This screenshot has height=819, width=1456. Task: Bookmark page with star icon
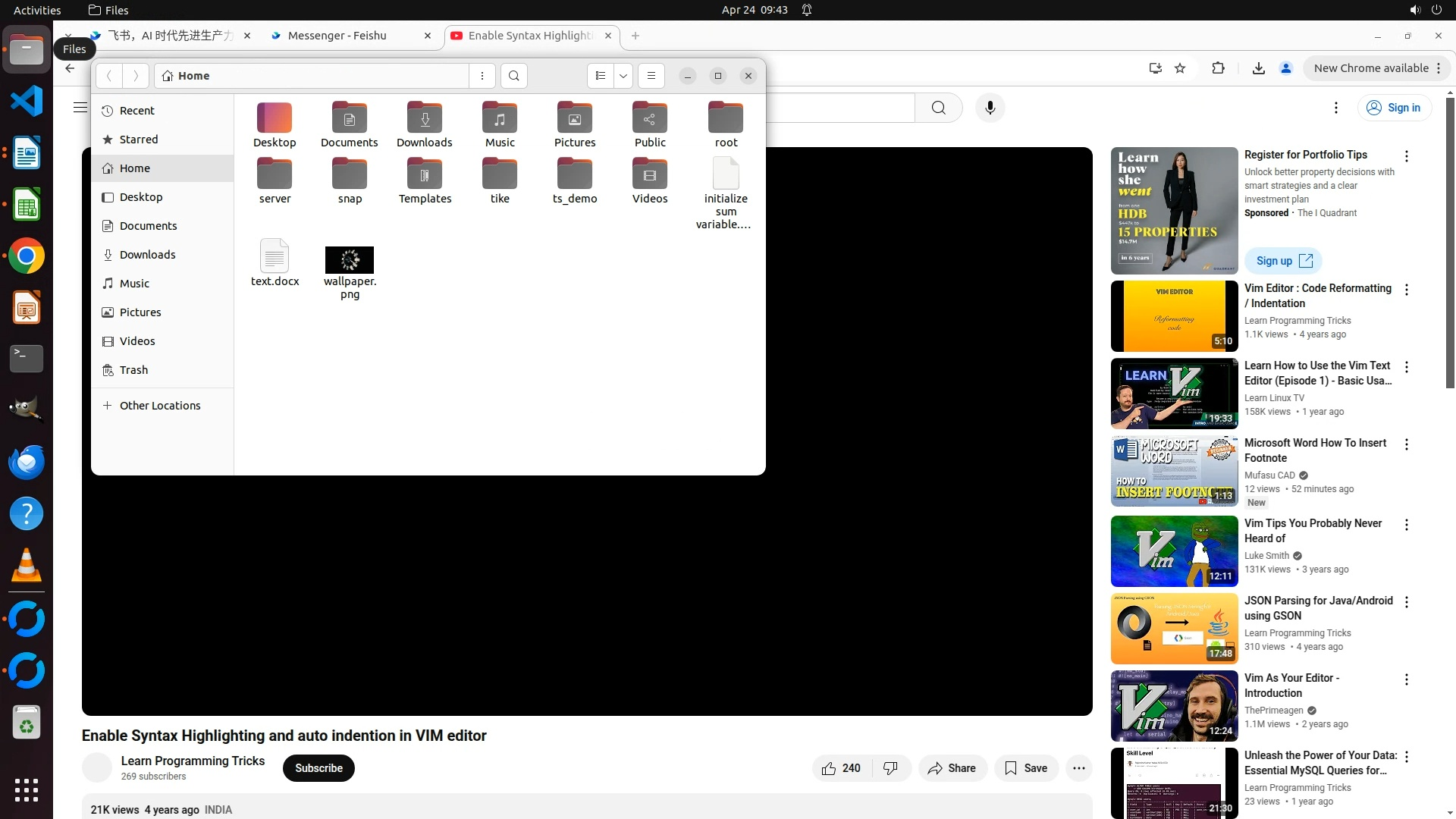pos(1180,68)
